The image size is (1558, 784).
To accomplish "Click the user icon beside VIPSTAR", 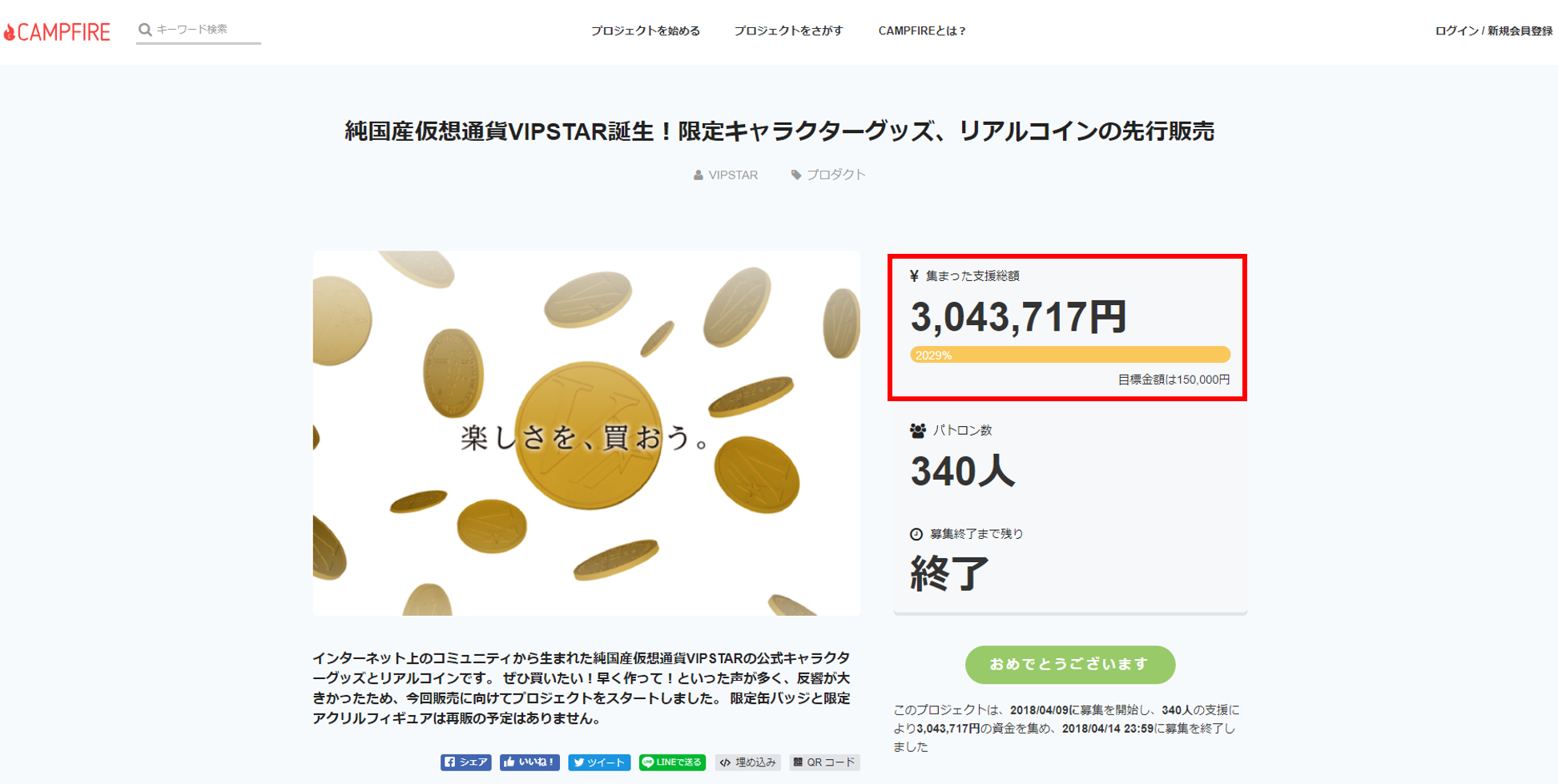I will 698,175.
